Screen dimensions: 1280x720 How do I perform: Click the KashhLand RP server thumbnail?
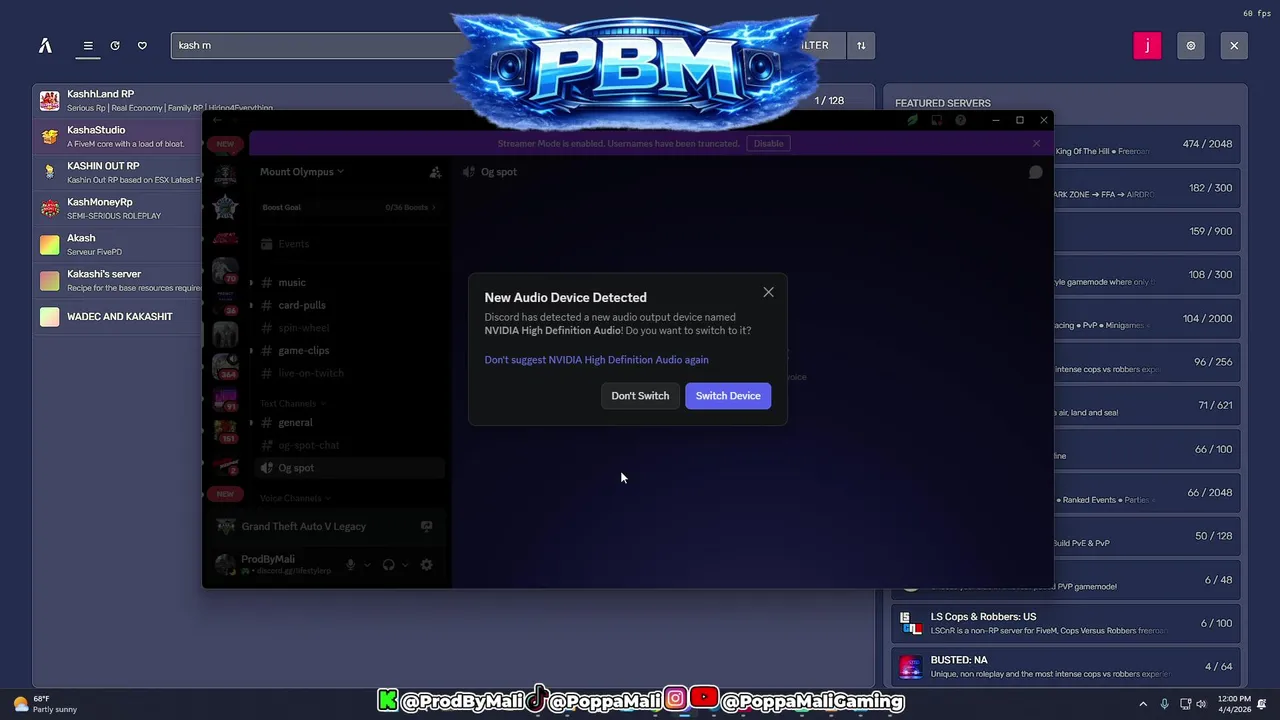click(49, 100)
